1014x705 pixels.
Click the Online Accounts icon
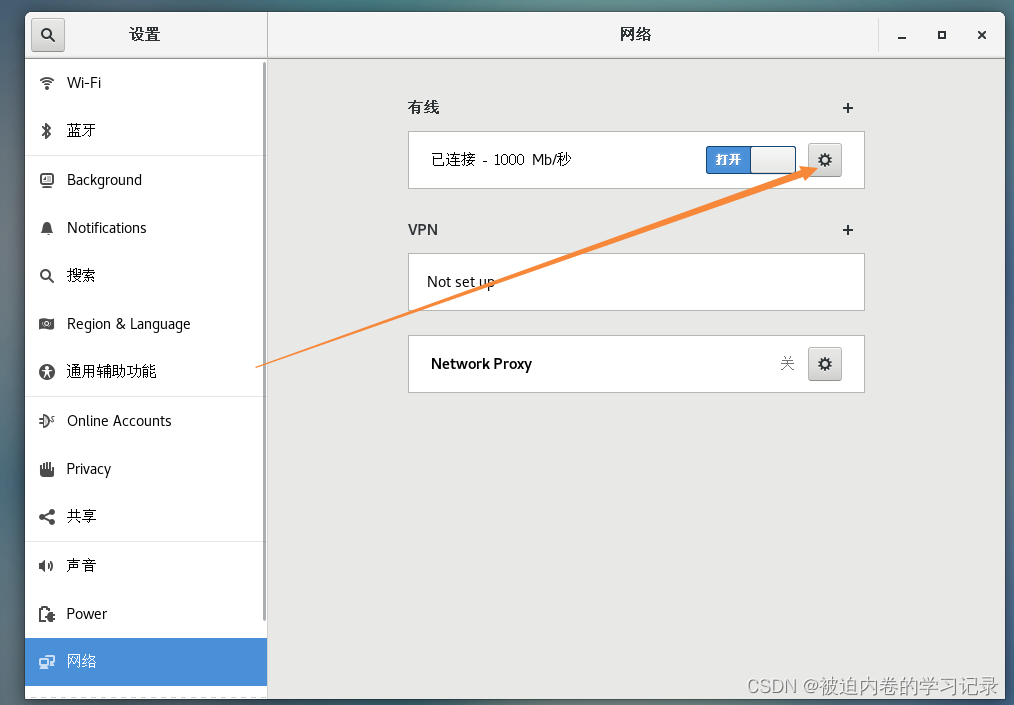47,421
